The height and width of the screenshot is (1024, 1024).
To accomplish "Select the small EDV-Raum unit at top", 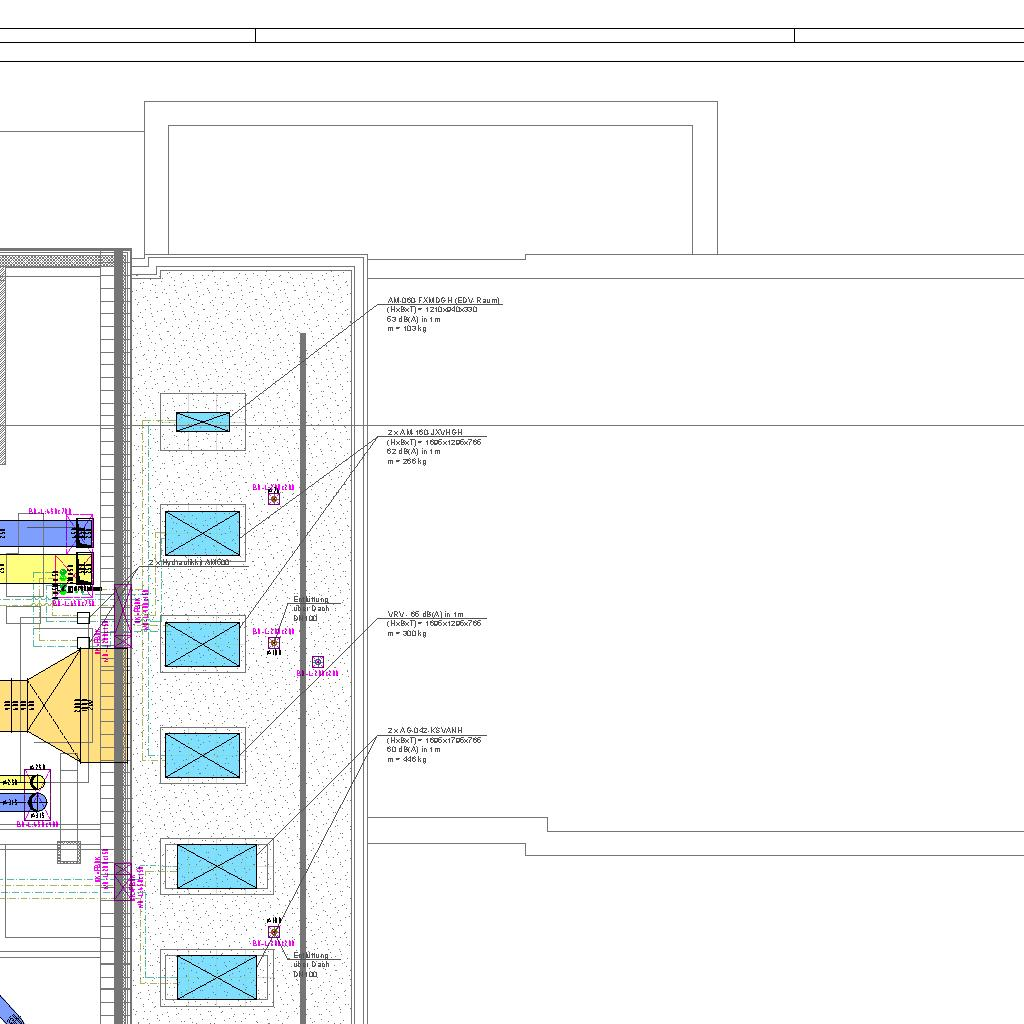I will (203, 422).
